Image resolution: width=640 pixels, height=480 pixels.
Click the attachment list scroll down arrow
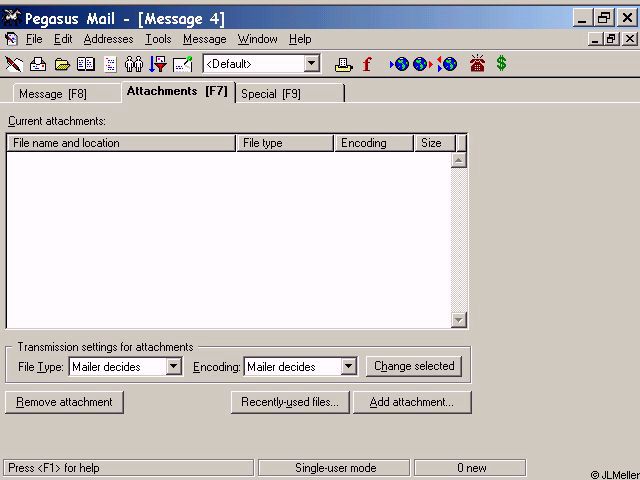(x=459, y=320)
